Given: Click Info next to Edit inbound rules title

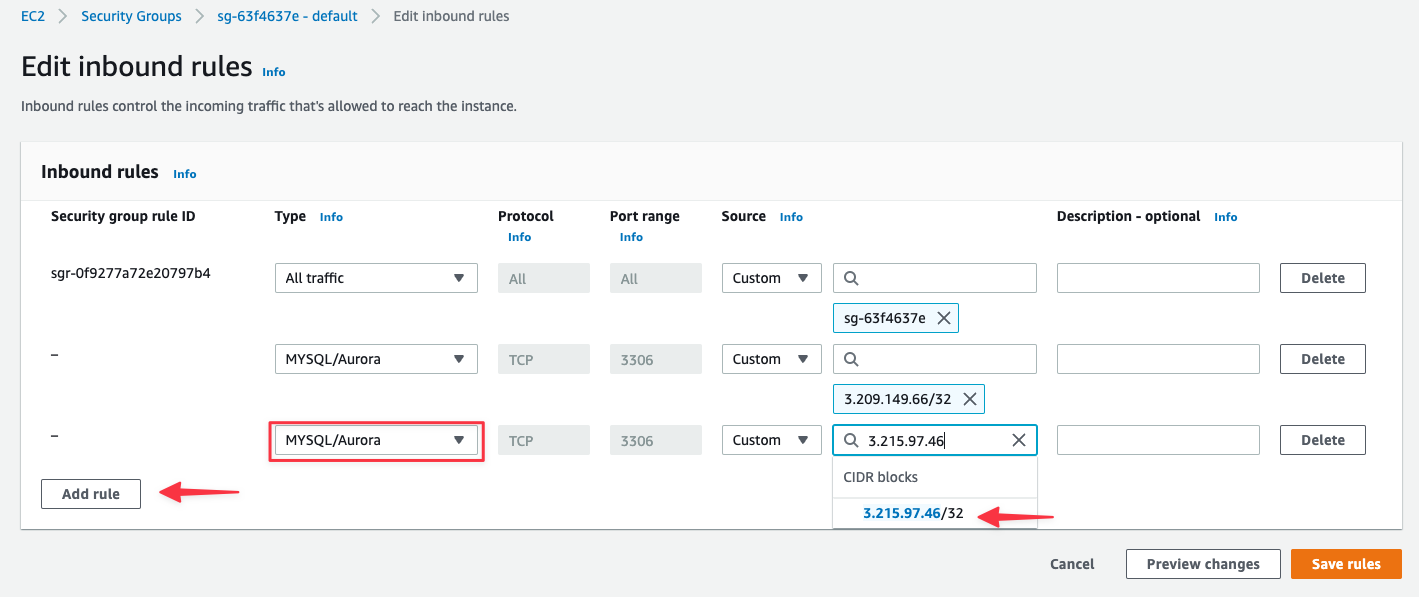Looking at the screenshot, I should click(273, 71).
